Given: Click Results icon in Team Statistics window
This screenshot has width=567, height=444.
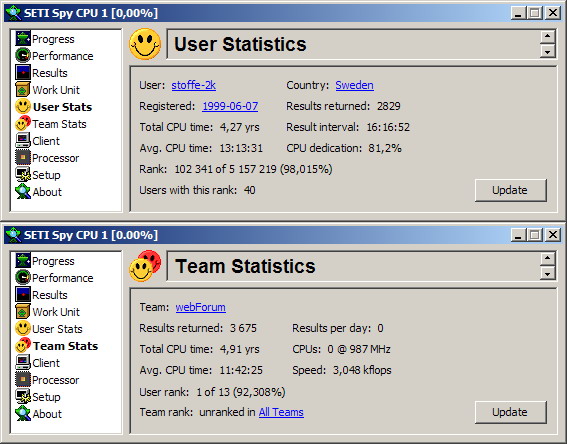Looking at the screenshot, I should (x=23, y=295).
